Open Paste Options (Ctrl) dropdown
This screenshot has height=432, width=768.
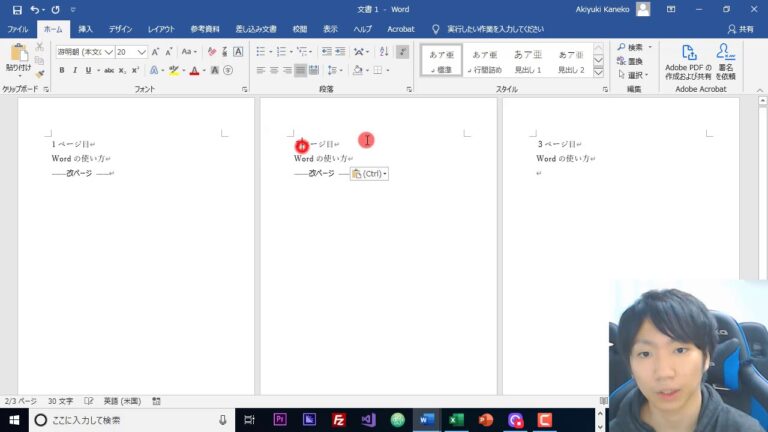tap(369, 174)
